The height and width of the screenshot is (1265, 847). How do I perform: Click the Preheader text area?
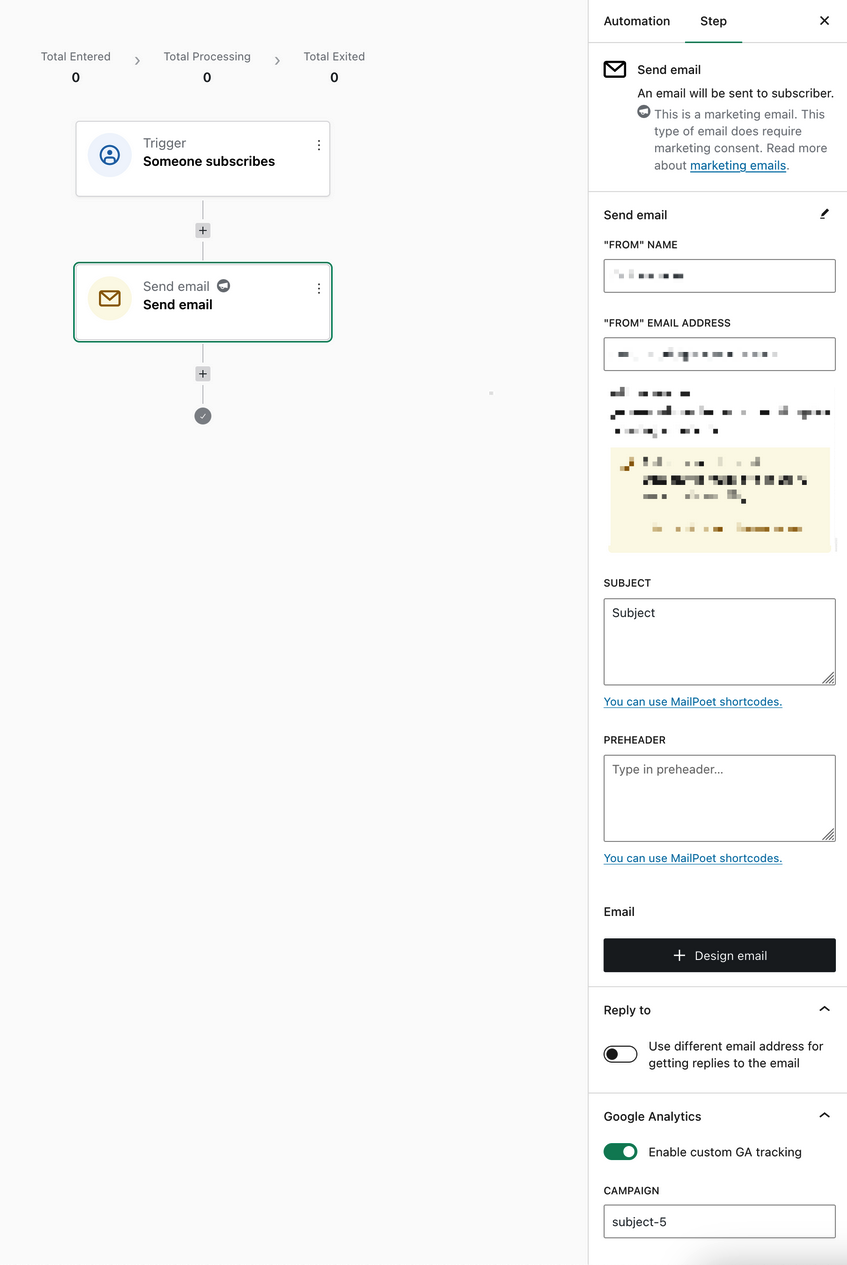point(719,798)
